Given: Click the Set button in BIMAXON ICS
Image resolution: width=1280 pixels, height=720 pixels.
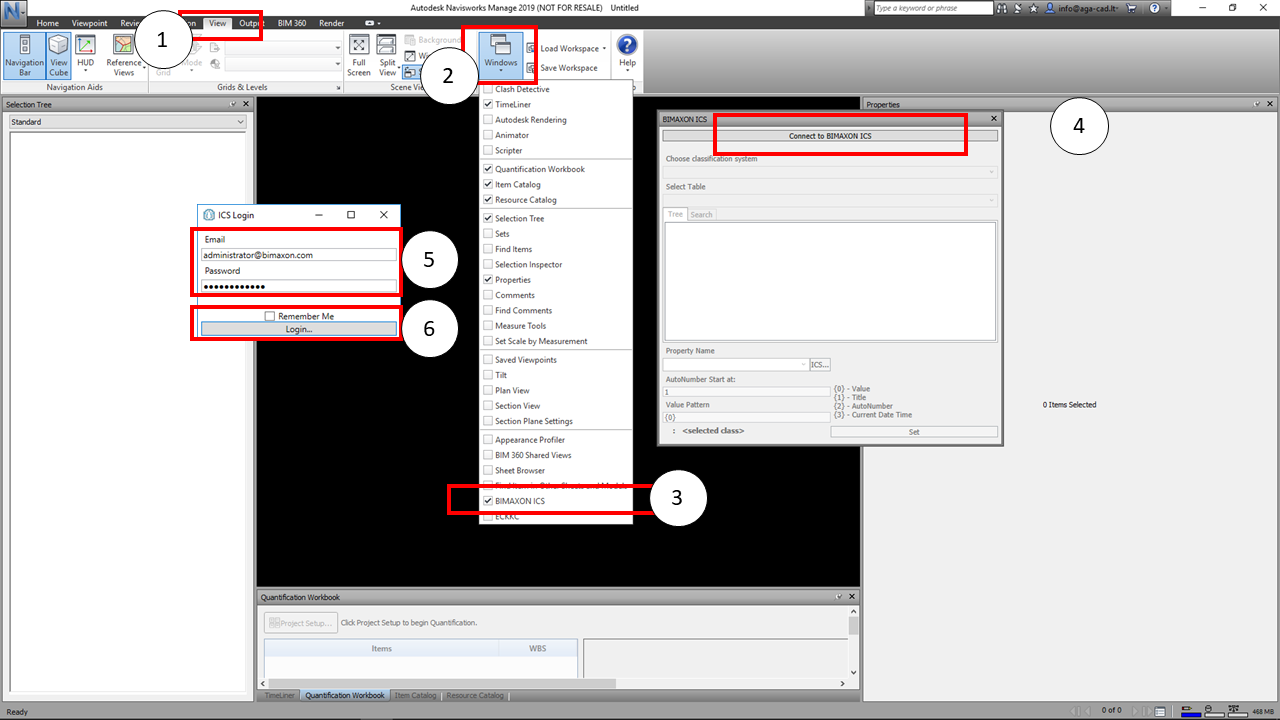Looking at the screenshot, I should point(914,432).
